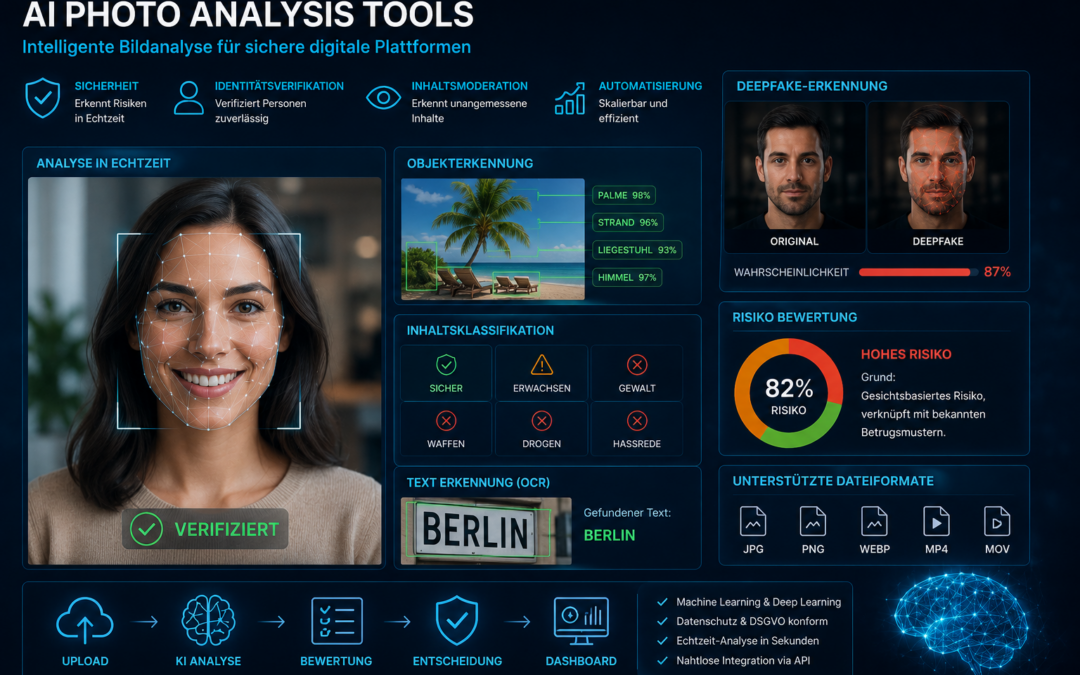The image size is (1080, 675).
Task: Select the Gewalt cross icon
Action: [x=636, y=364]
